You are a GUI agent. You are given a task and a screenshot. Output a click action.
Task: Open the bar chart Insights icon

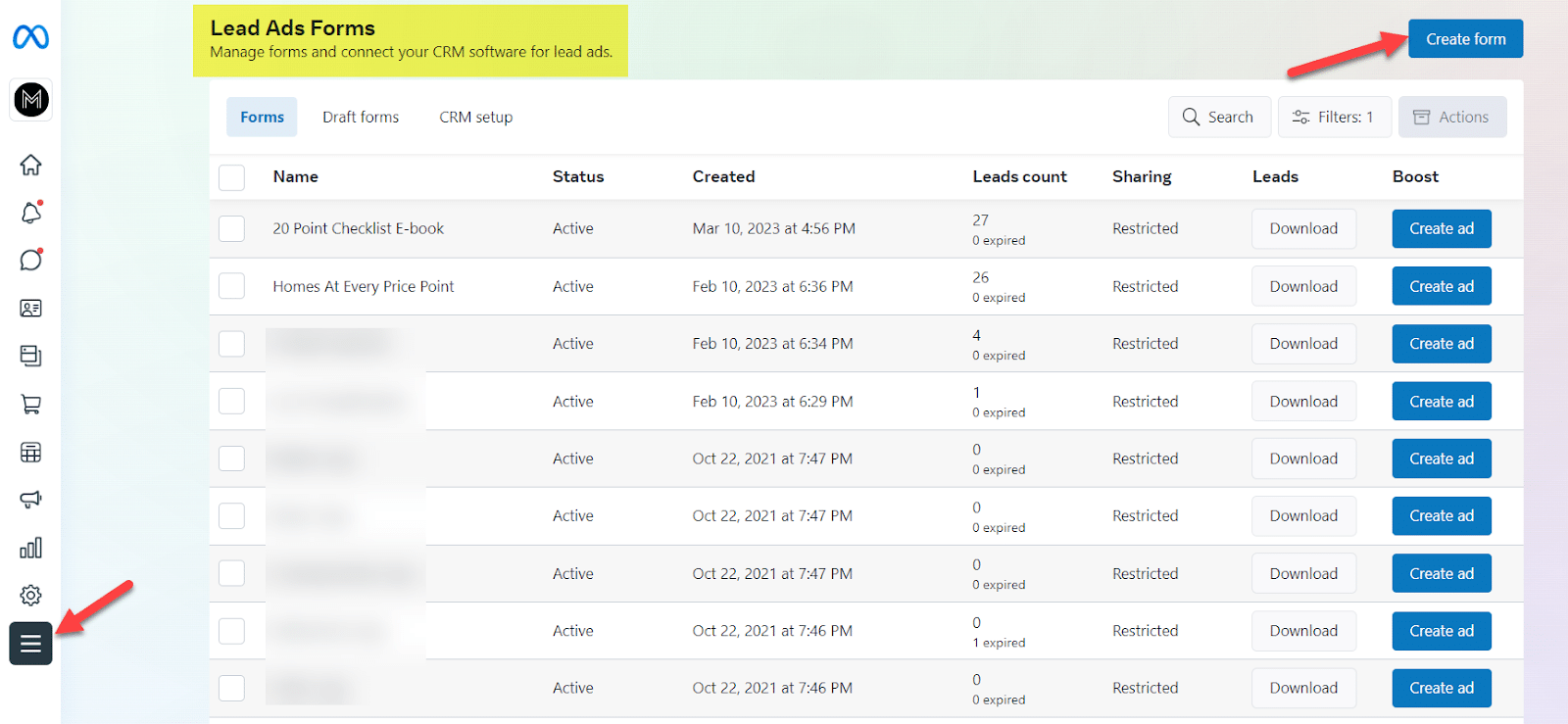pyautogui.click(x=30, y=548)
